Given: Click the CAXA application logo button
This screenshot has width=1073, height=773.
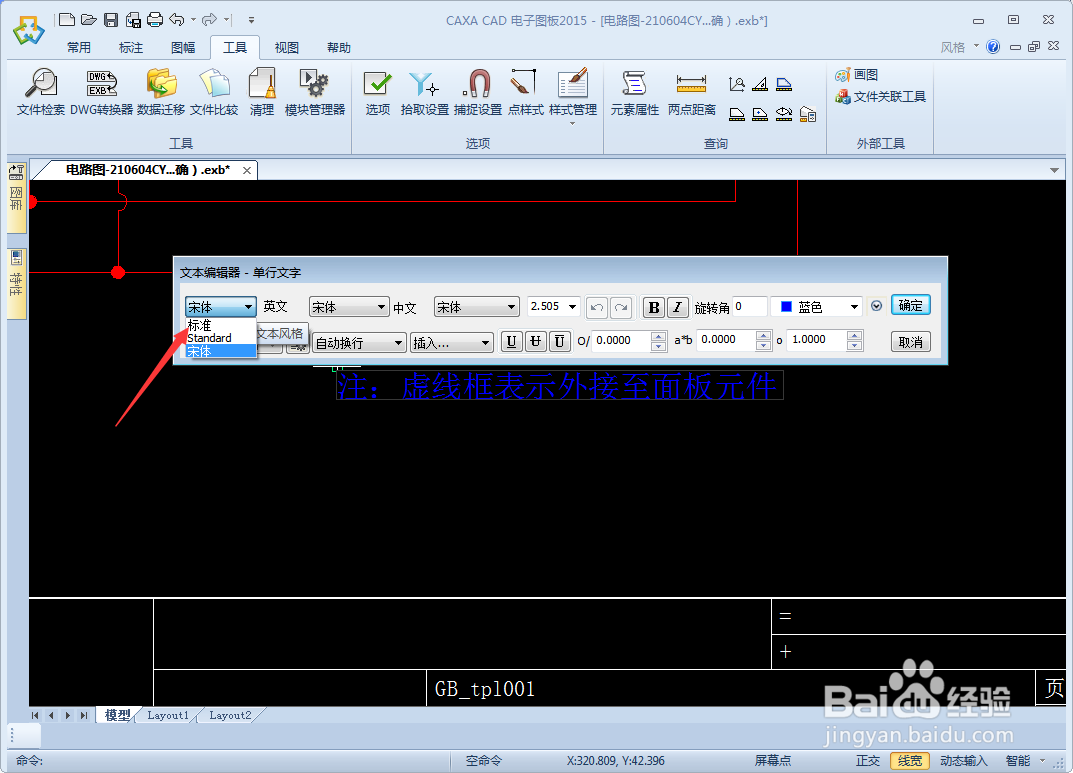Looking at the screenshot, I should [28, 30].
